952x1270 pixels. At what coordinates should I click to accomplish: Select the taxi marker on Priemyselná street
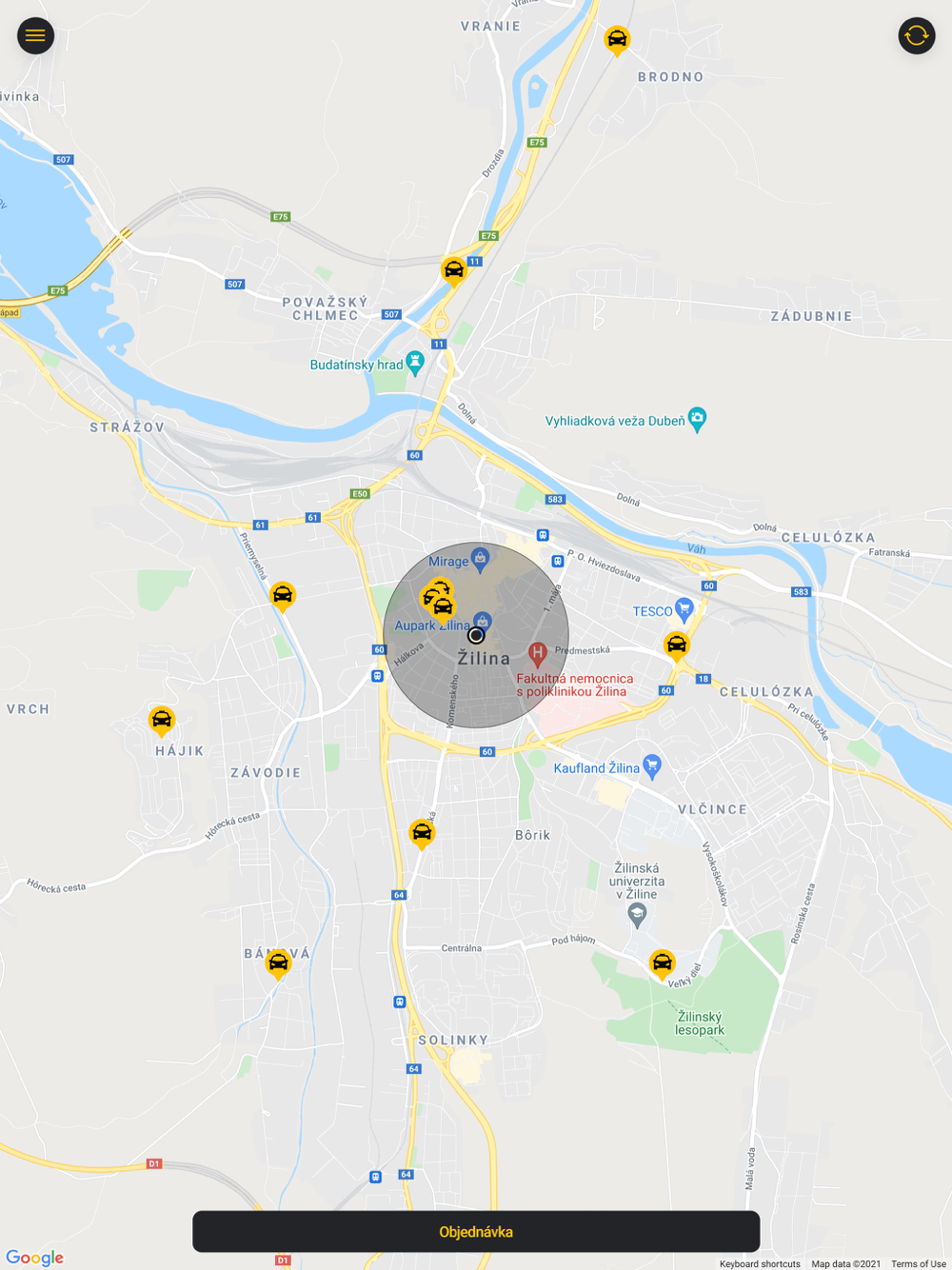(283, 596)
